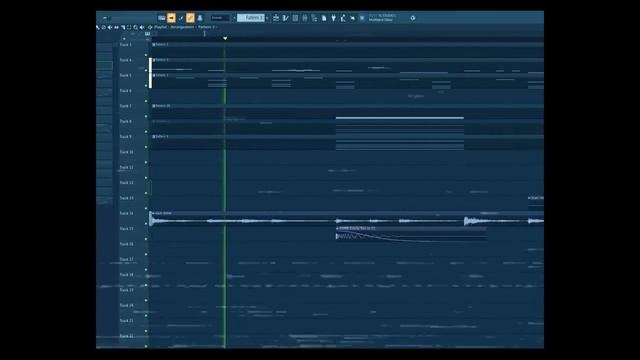
Task: Mute Track 14 using its green dot
Action: (x=146, y=224)
